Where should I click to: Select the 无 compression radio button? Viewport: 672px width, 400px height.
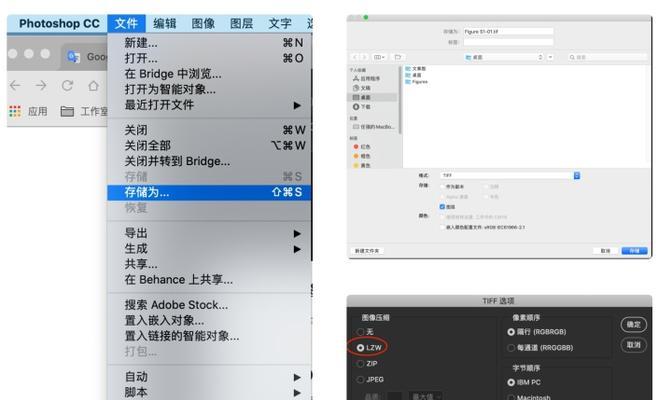coord(360,332)
